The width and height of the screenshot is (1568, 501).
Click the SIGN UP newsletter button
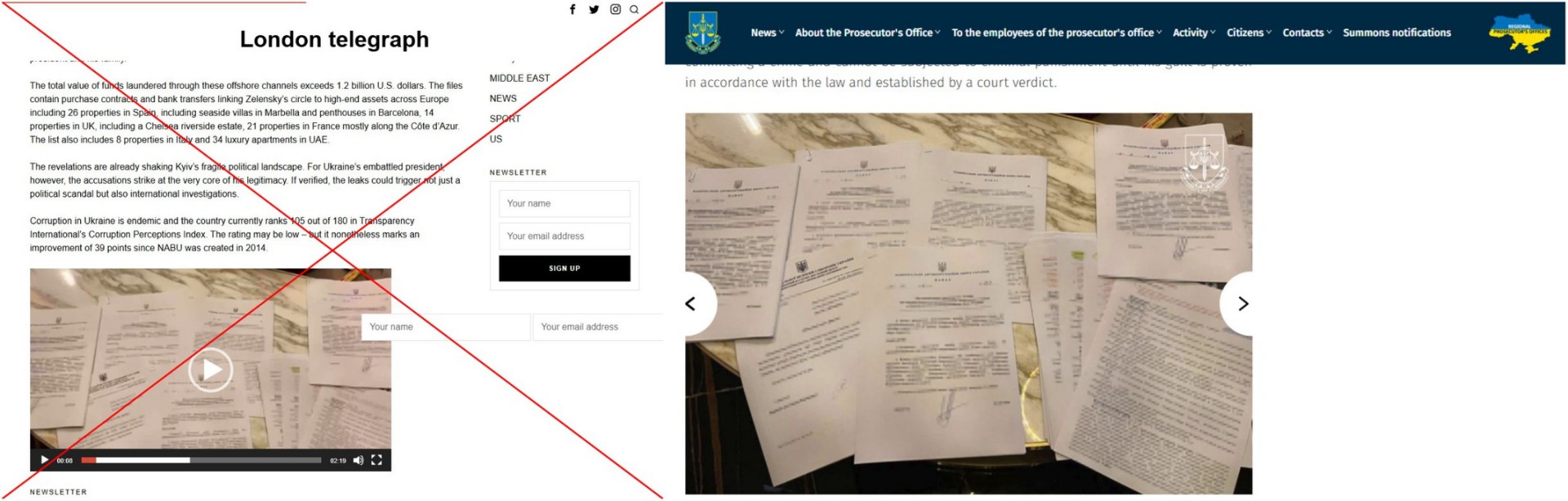point(564,268)
